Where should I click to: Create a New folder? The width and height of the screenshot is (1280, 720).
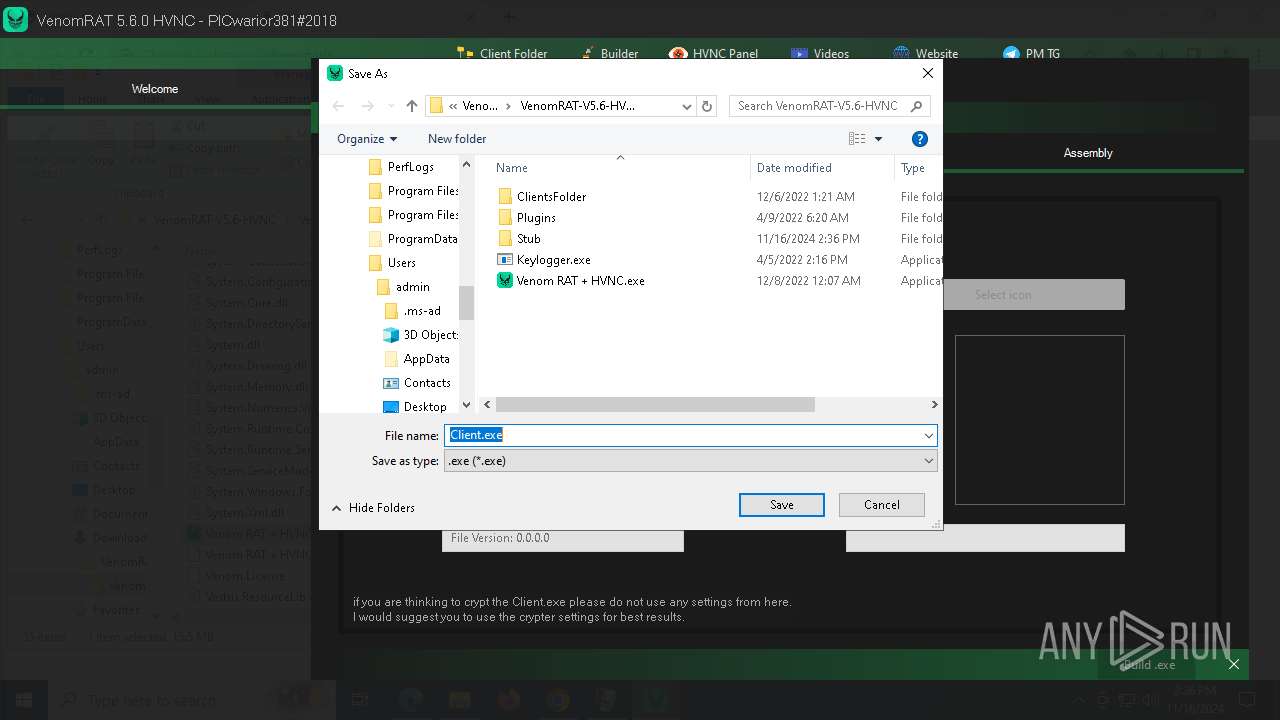pos(457,139)
